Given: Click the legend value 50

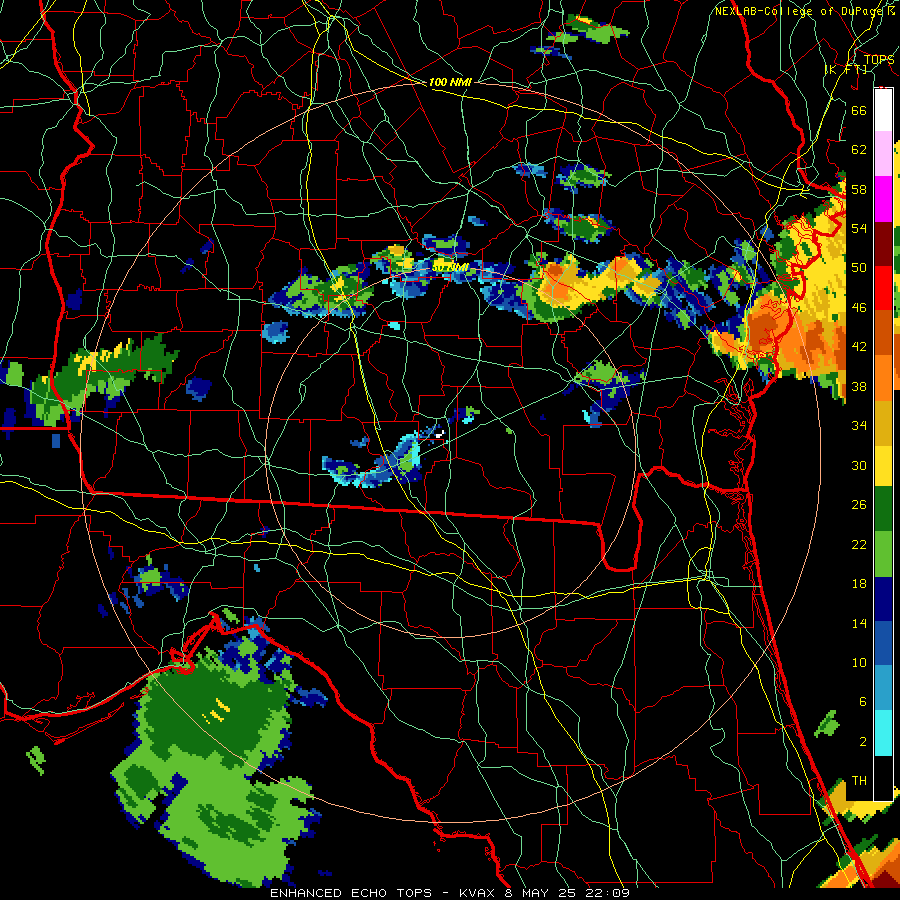Looking at the screenshot, I should coord(859,268).
